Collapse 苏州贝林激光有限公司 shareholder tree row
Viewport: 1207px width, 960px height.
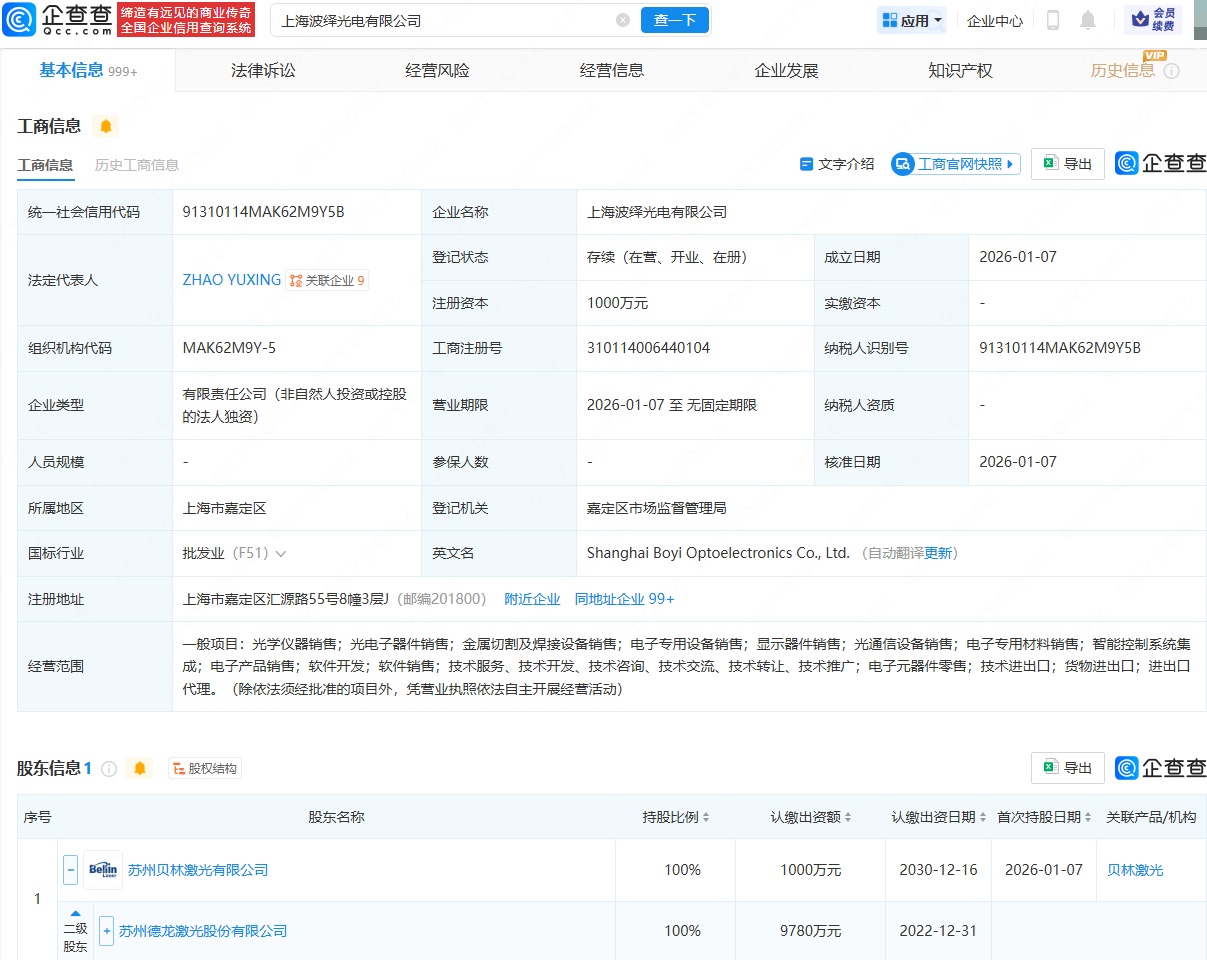tap(70, 869)
